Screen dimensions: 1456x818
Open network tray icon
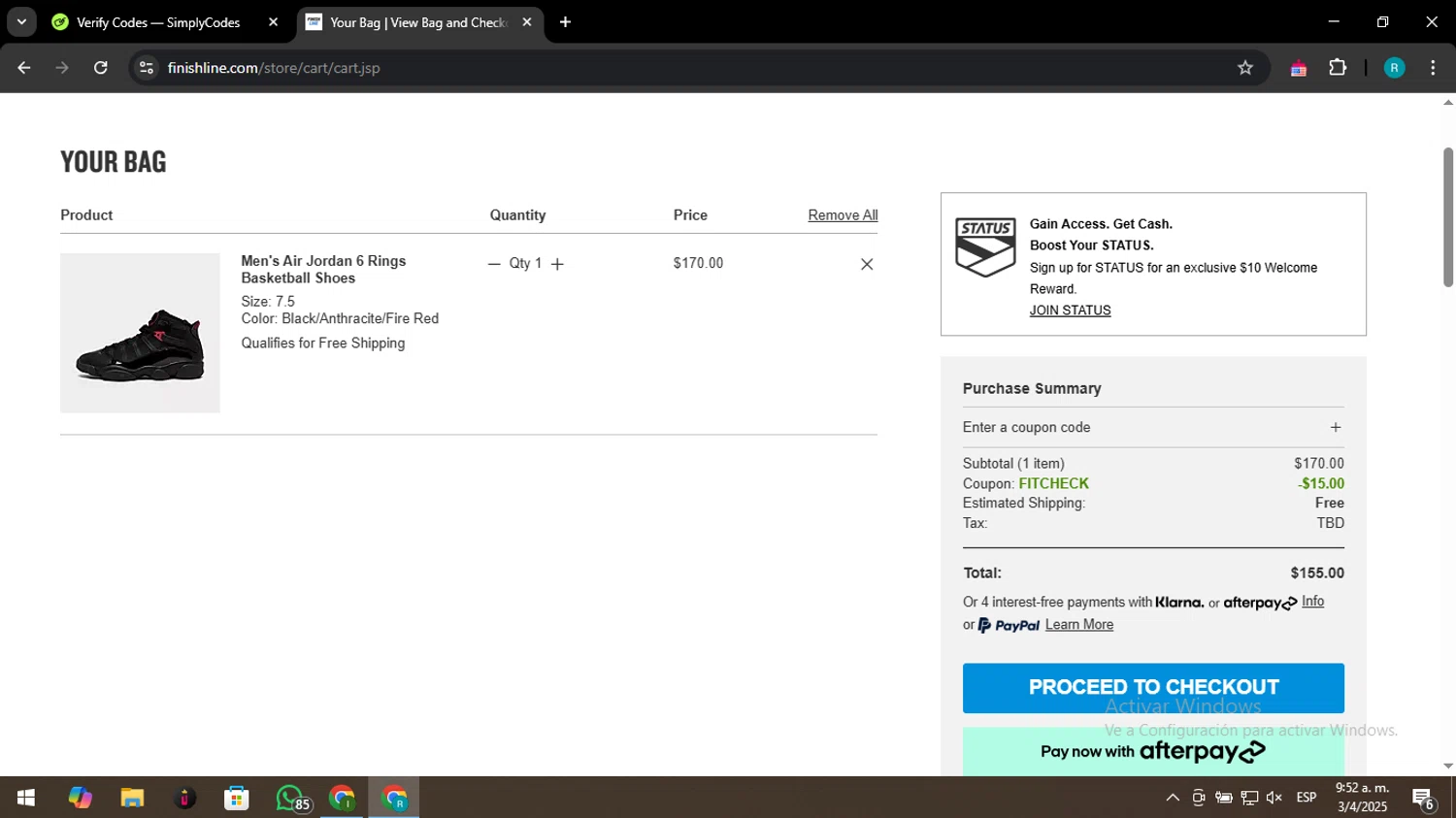1249,798
